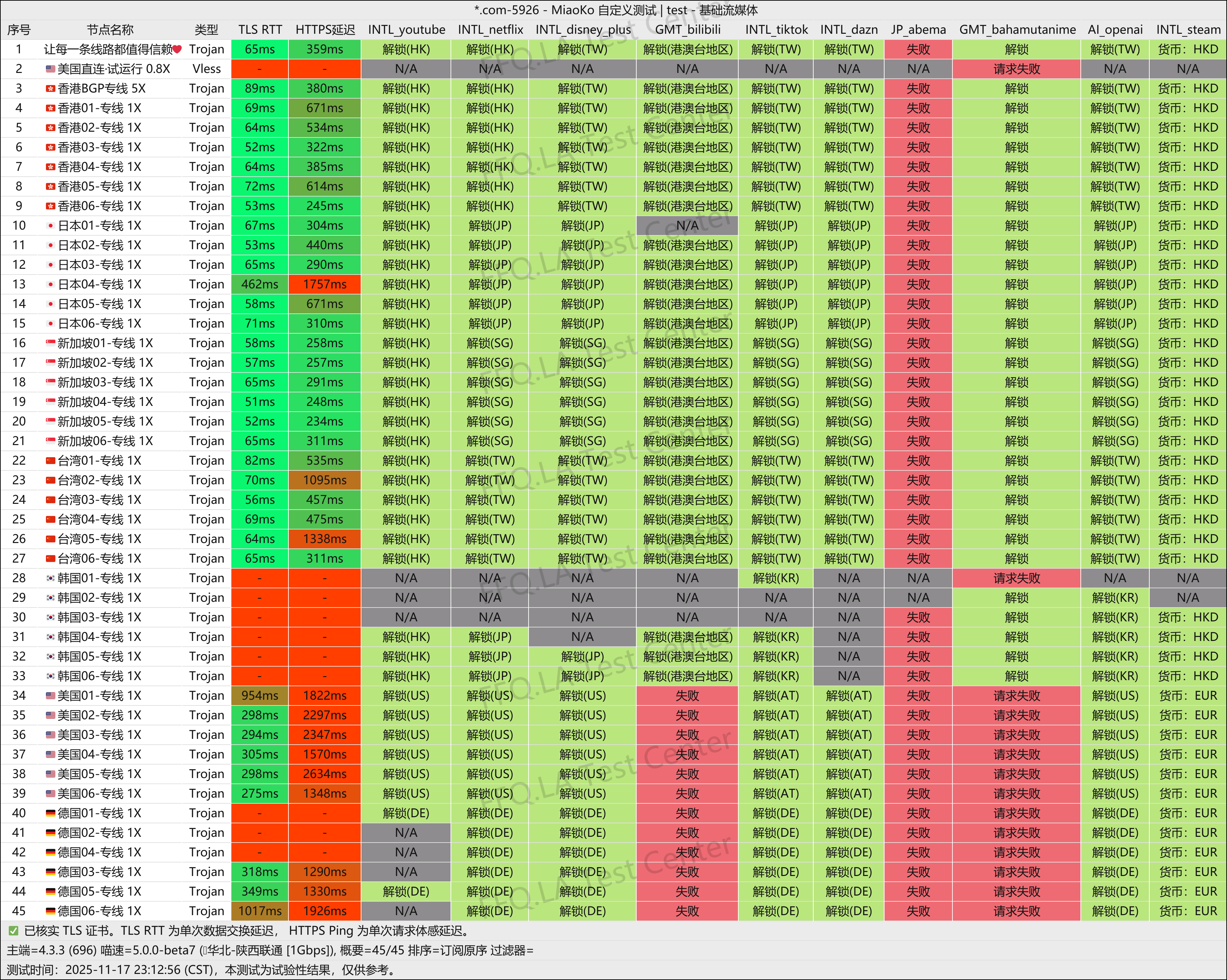Screen dimensions: 1227x980
Task: Click the 节点名称 column header
Action: [x=110, y=30]
